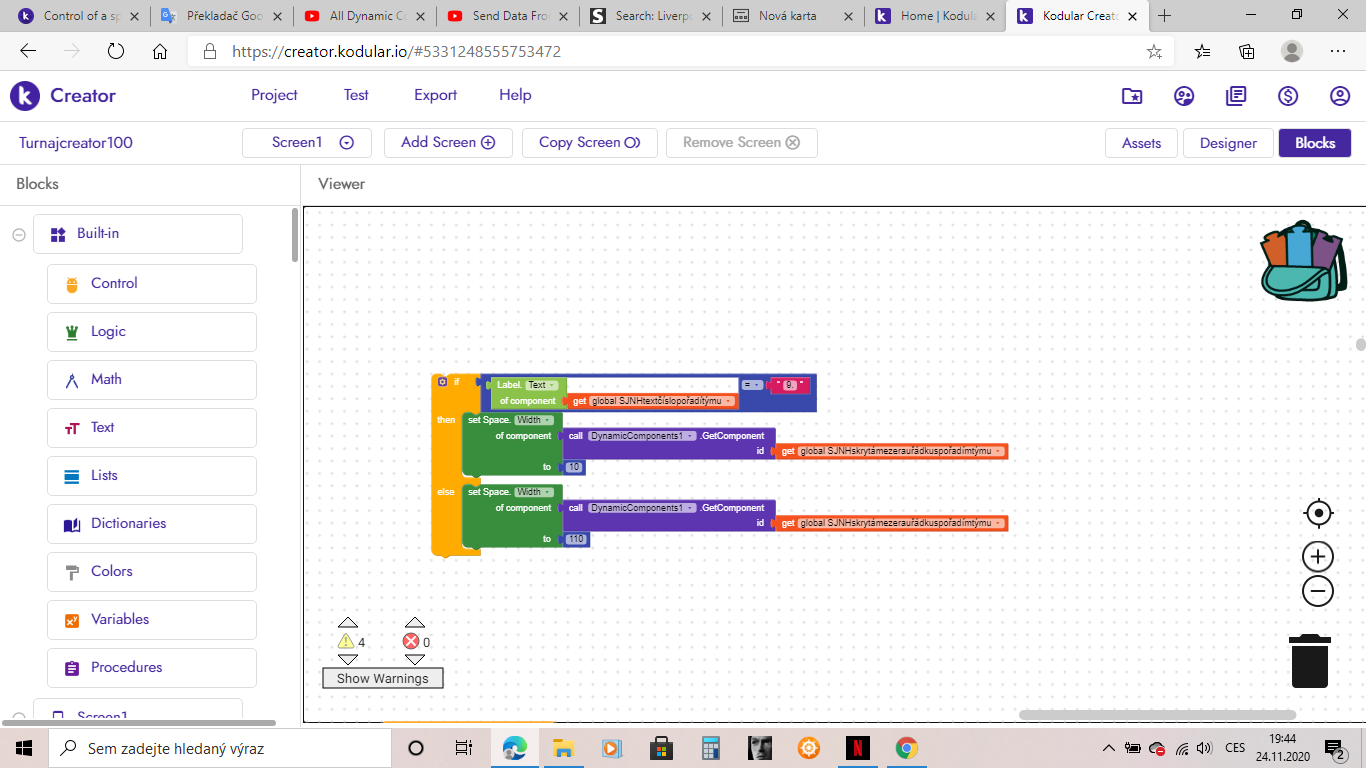The height and width of the screenshot is (768, 1366).
Task: Click the trash can icon
Action: click(1309, 660)
